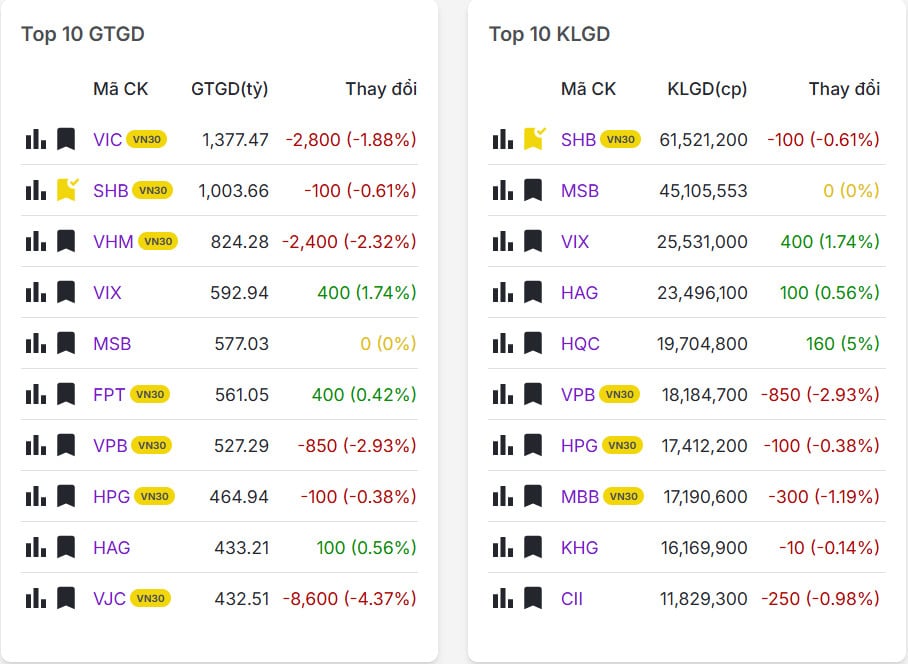Open chart icon for HQC row
The width and height of the screenshot is (908, 664).
pyautogui.click(x=503, y=343)
